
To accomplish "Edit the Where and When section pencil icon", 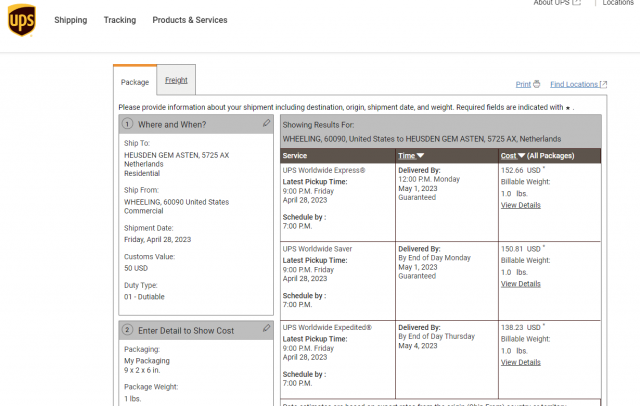I will pos(266,123).
